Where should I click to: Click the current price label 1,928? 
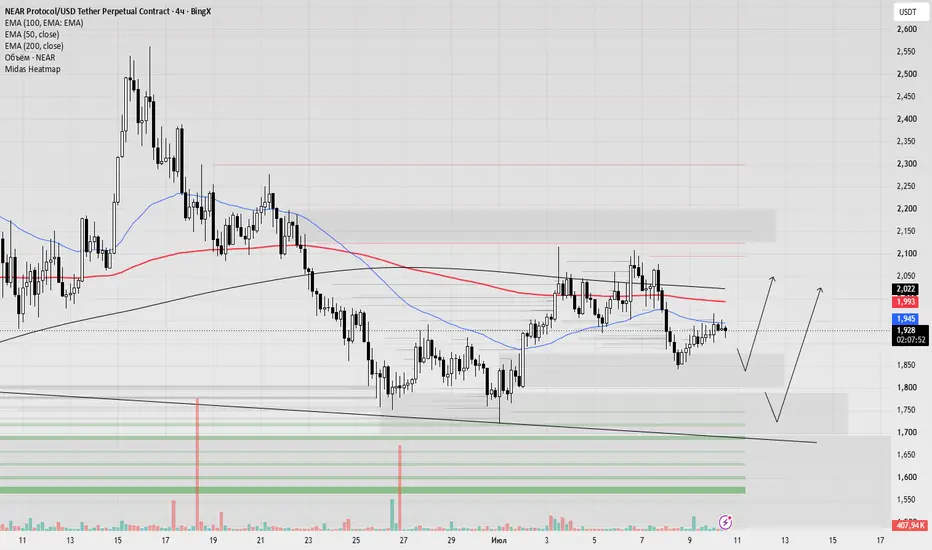coord(906,330)
